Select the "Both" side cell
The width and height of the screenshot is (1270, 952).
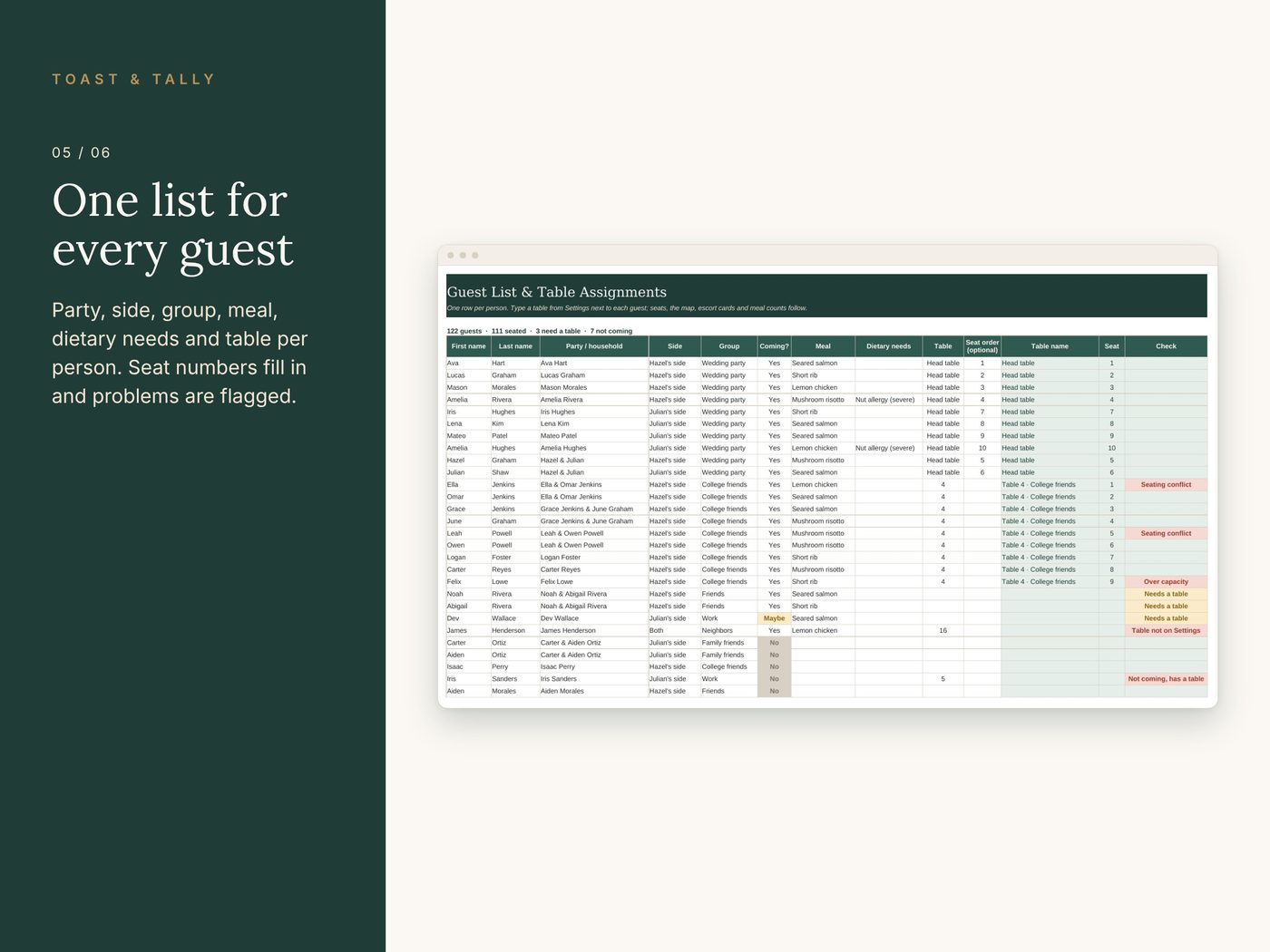675,630
